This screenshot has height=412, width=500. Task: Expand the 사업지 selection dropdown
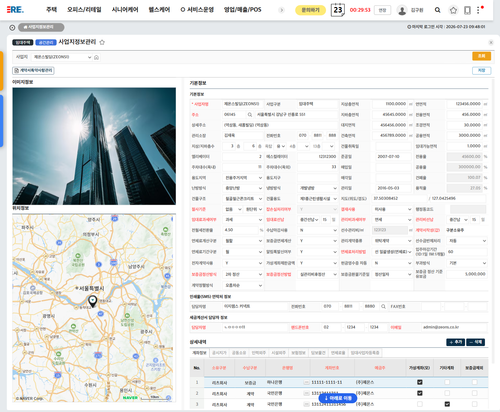62,57
